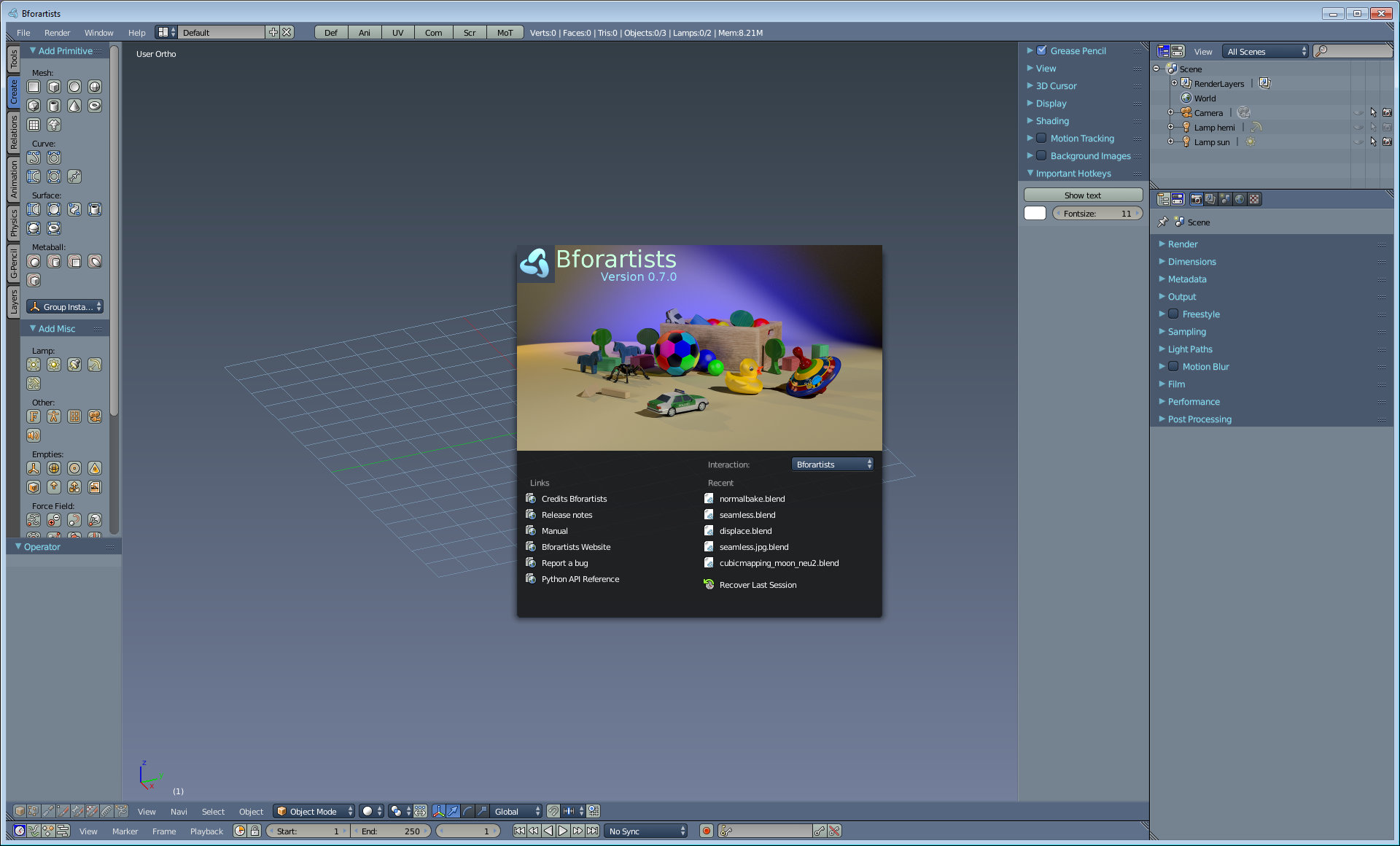This screenshot has height=846, width=1400.
Task: Add a mesh Grid primitive
Action: pyautogui.click(x=34, y=125)
